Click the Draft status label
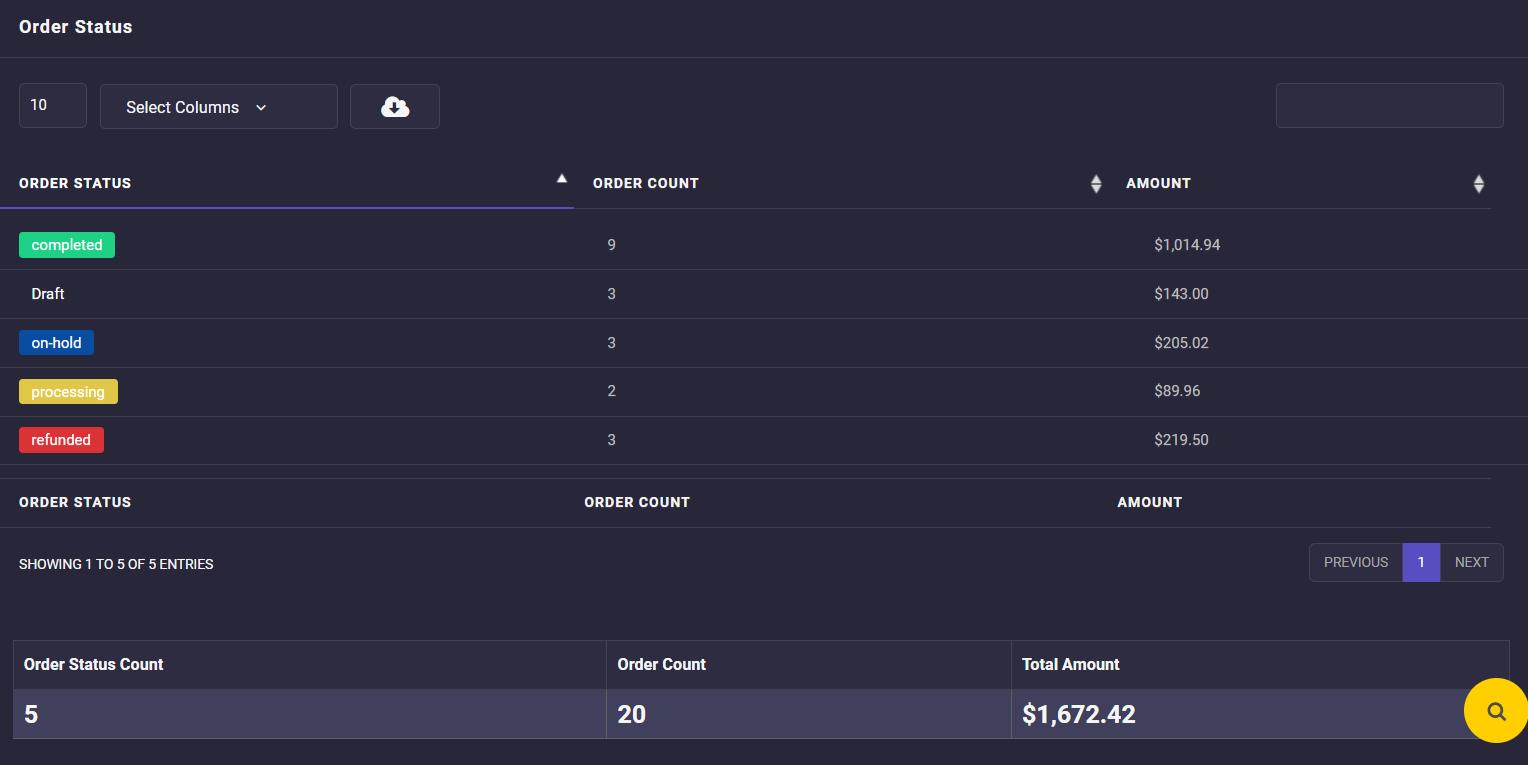 pos(48,294)
